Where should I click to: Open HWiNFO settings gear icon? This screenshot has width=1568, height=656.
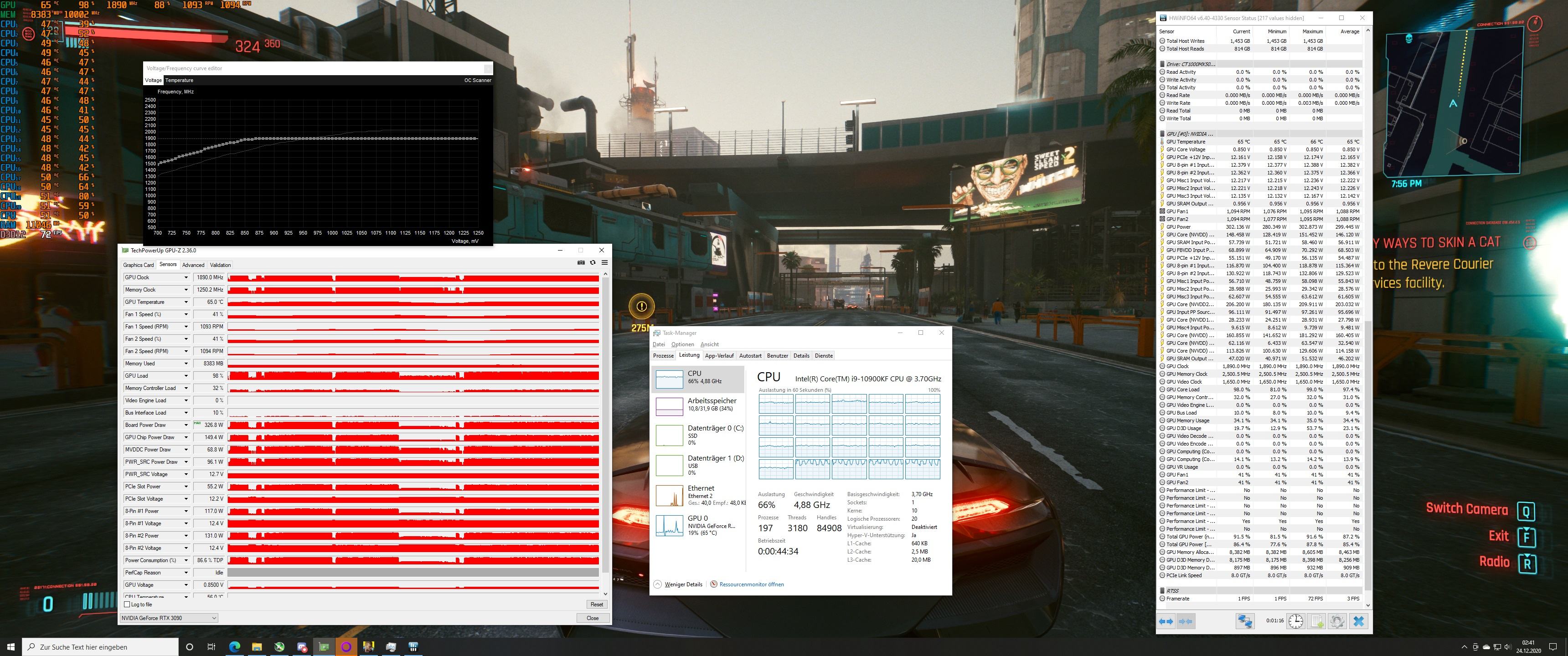[x=1337, y=621]
